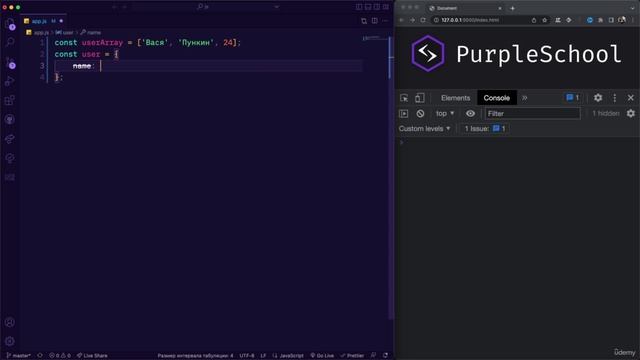
Task: Close the DevTools panel
Action: 631,98
